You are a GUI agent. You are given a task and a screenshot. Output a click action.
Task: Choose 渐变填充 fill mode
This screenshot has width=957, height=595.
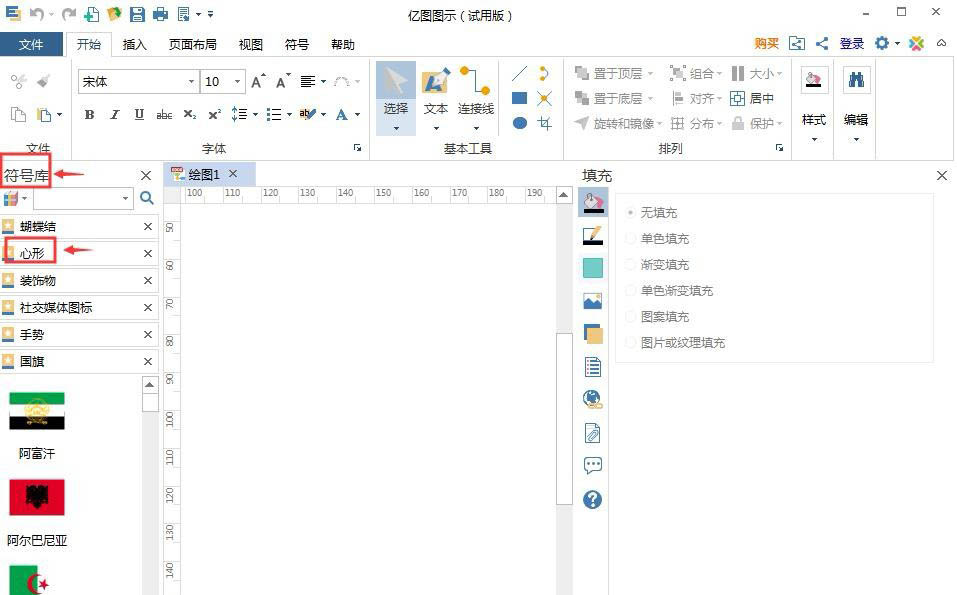click(x=662, y=264)
